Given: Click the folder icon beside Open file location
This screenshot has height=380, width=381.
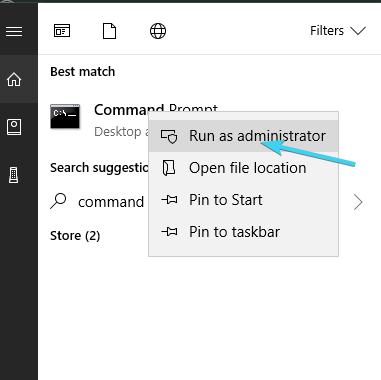Looking at the screenshot, I should coord(169,168).
